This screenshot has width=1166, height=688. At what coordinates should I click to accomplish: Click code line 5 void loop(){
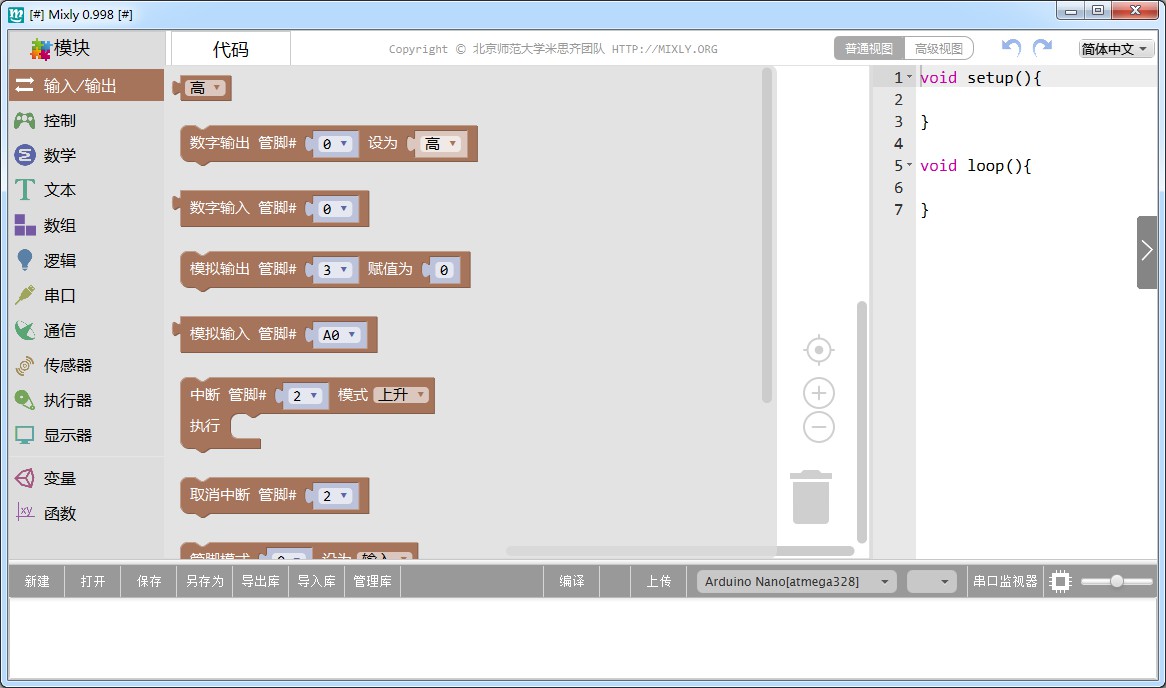click(x=975, y=166)
